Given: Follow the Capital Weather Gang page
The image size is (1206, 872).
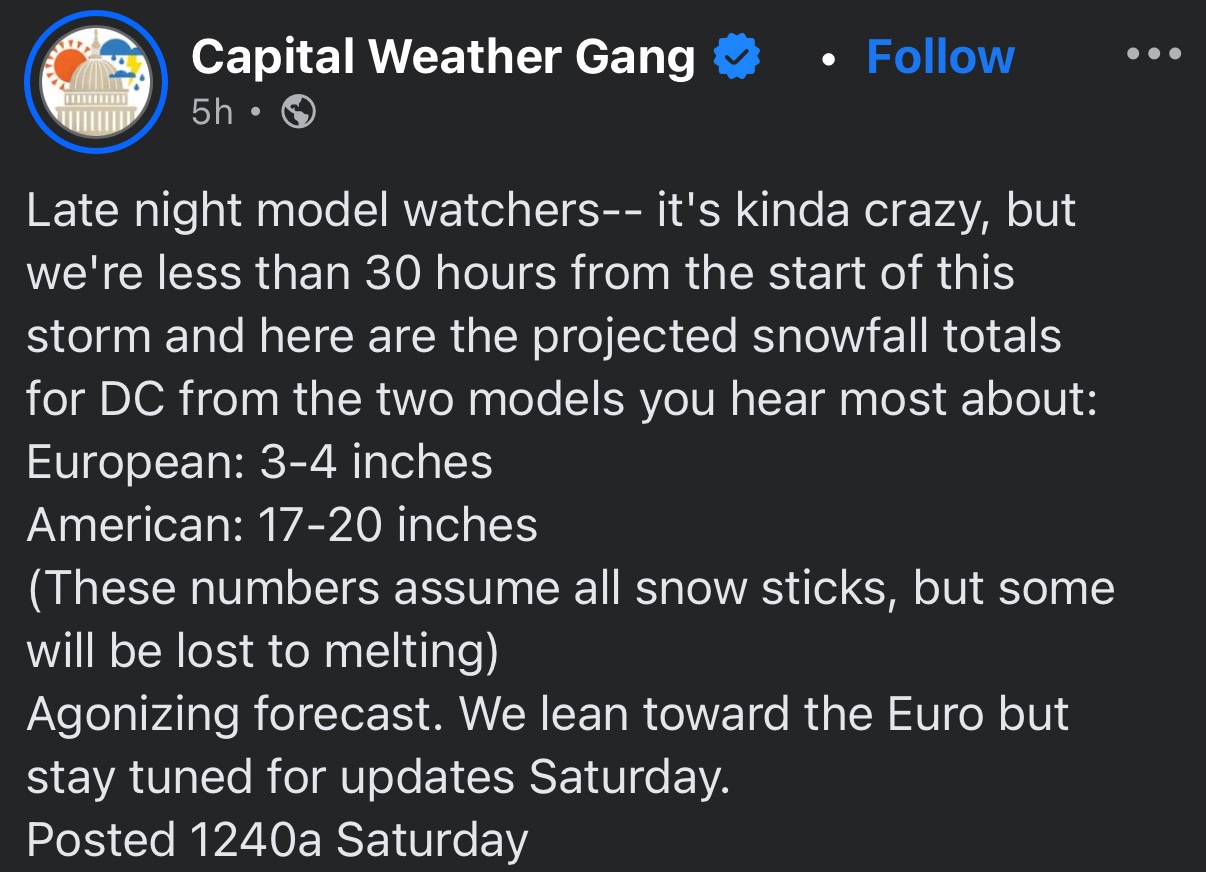Looking at the screenshot, I should pos(940,57).
